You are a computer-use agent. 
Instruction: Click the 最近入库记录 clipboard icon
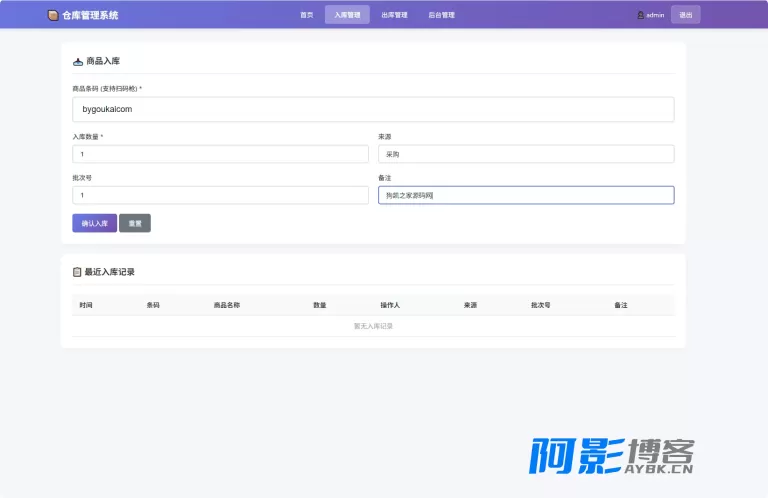pos(77,272)
